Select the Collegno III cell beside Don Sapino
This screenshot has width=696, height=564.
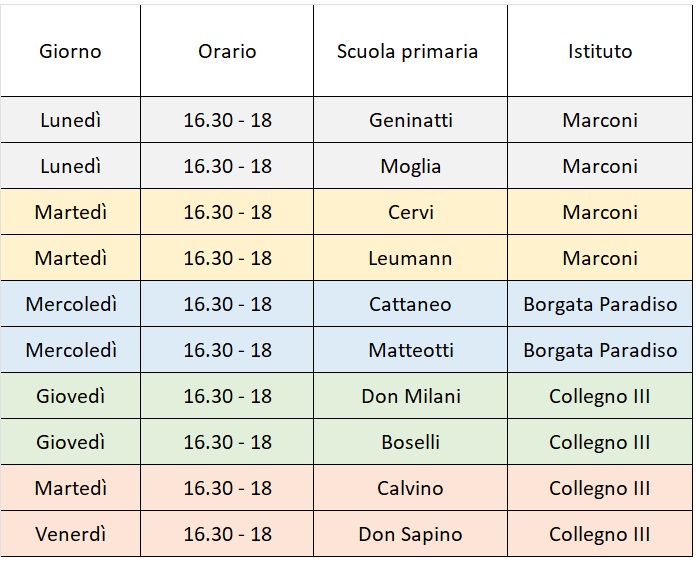click(x=600, y=534)
